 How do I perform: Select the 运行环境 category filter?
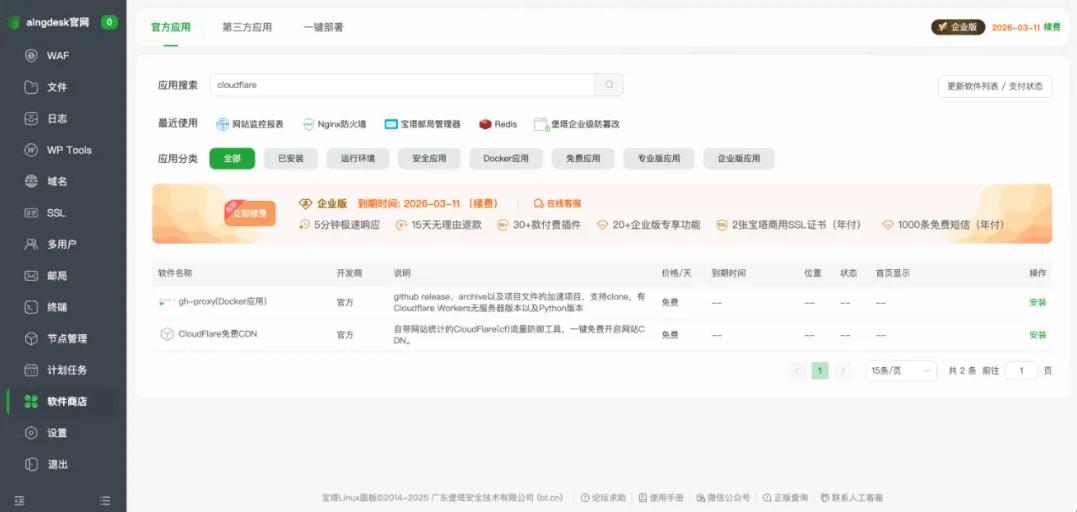(358, 159)
